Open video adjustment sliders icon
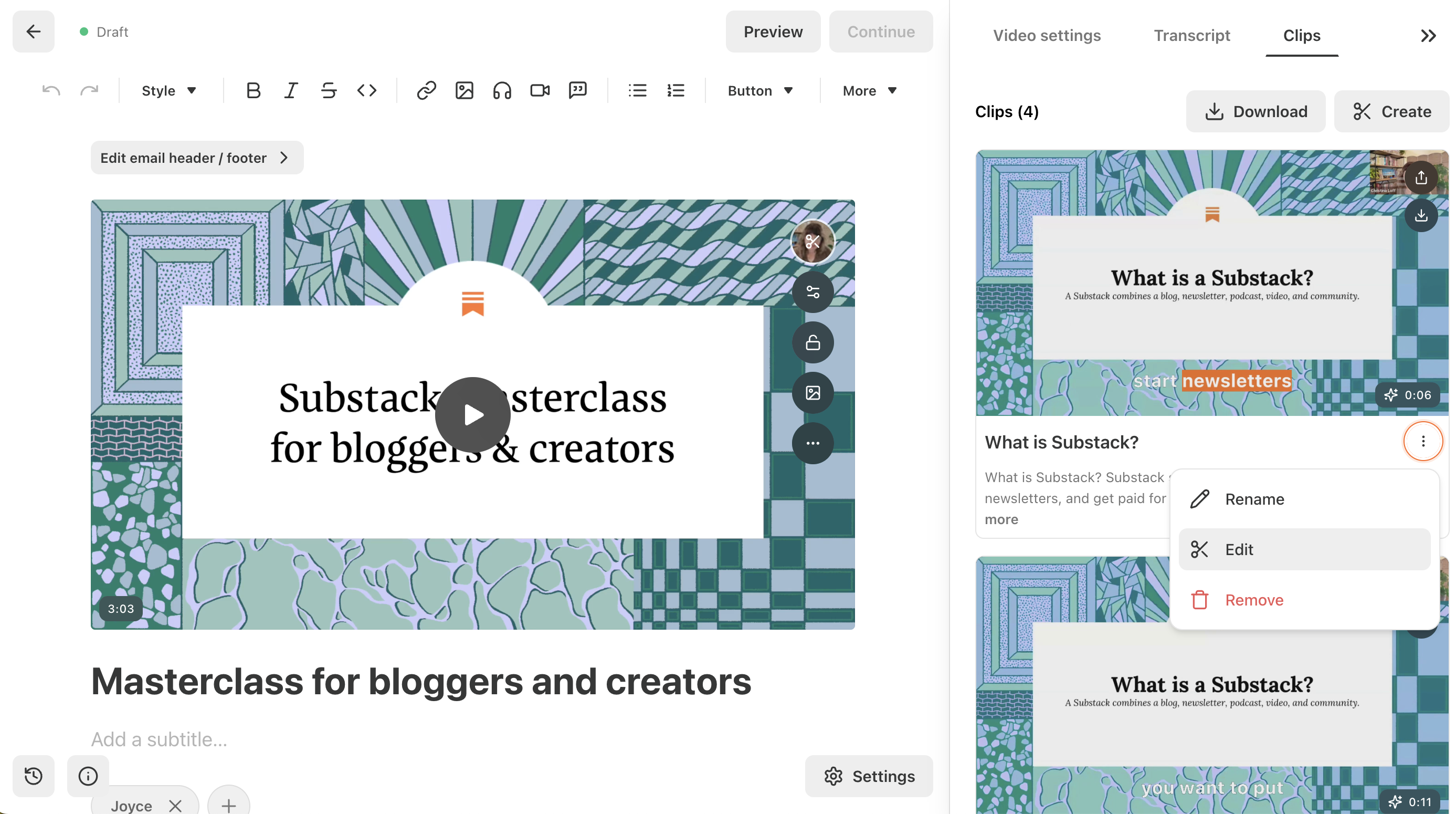 click(812, 292)
